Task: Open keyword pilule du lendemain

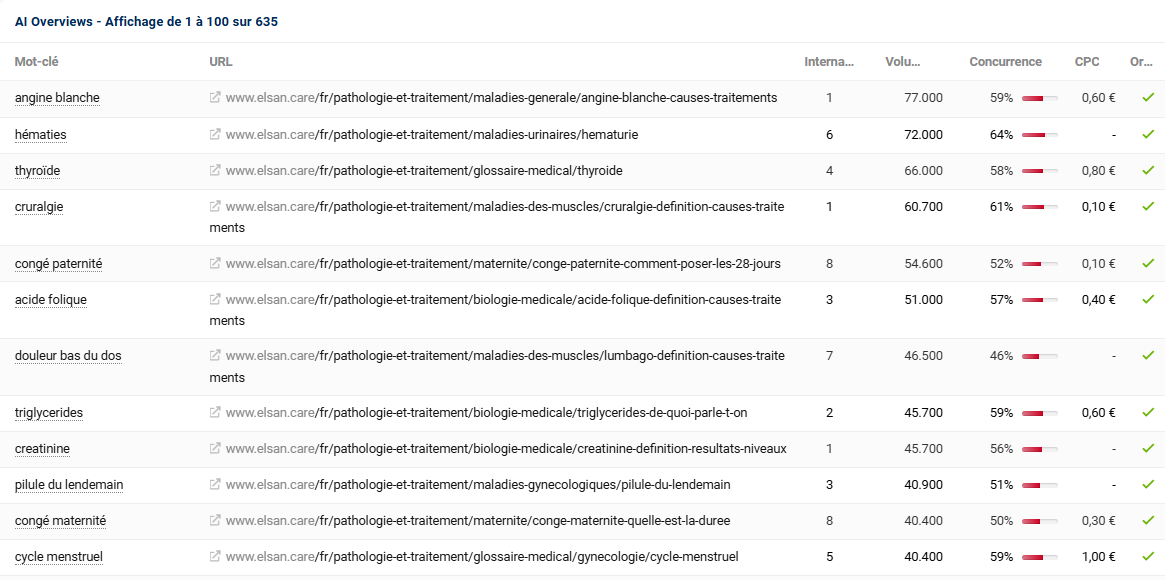Action: click(x=69, y=485)
